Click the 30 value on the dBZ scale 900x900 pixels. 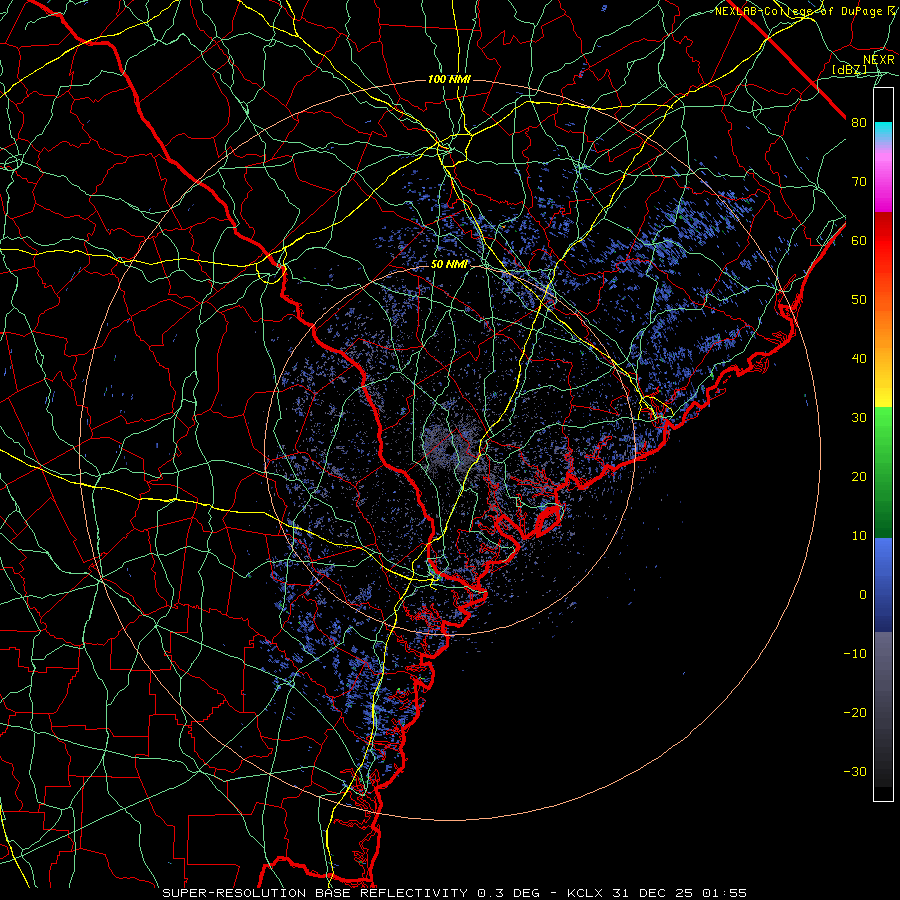pyautogui.click(x=859, y=418)
